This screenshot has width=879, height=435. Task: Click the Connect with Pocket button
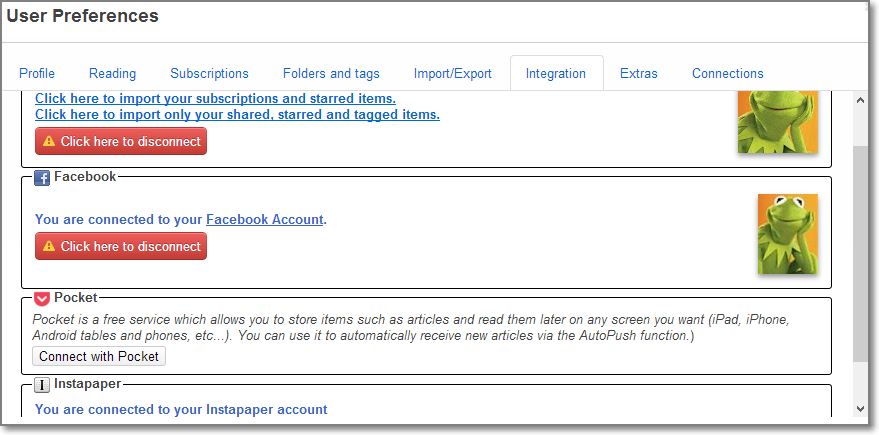coord(99,357)
